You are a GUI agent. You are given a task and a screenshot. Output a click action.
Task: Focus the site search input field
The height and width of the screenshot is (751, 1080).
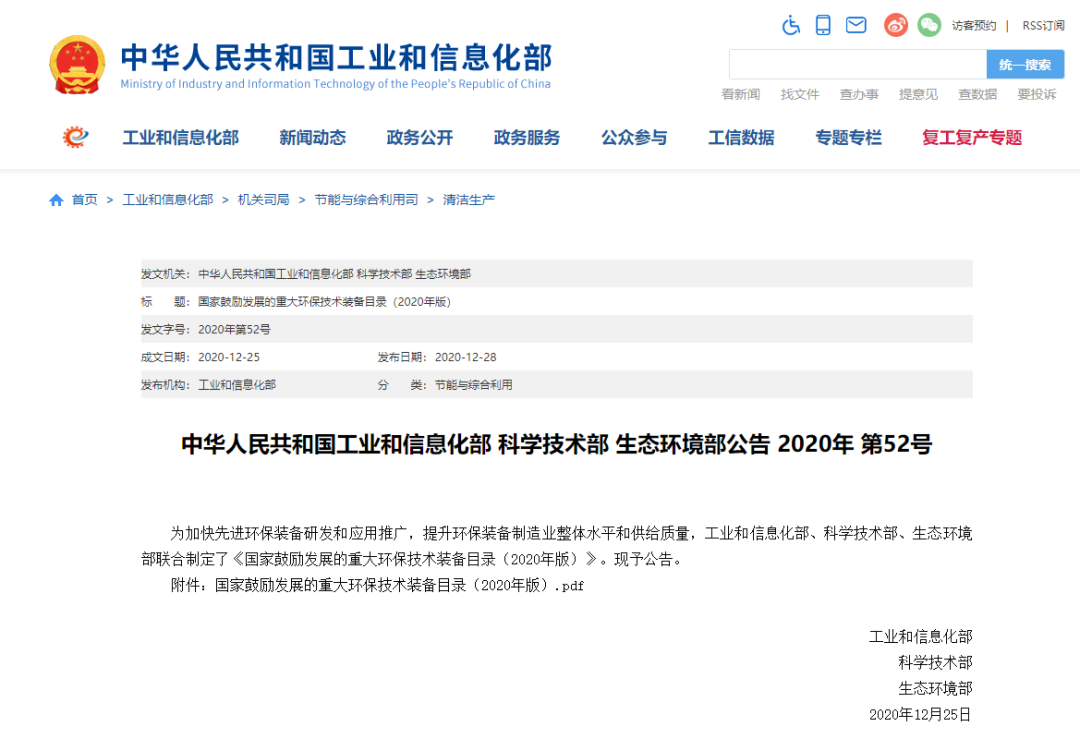(x=858, y=65)
